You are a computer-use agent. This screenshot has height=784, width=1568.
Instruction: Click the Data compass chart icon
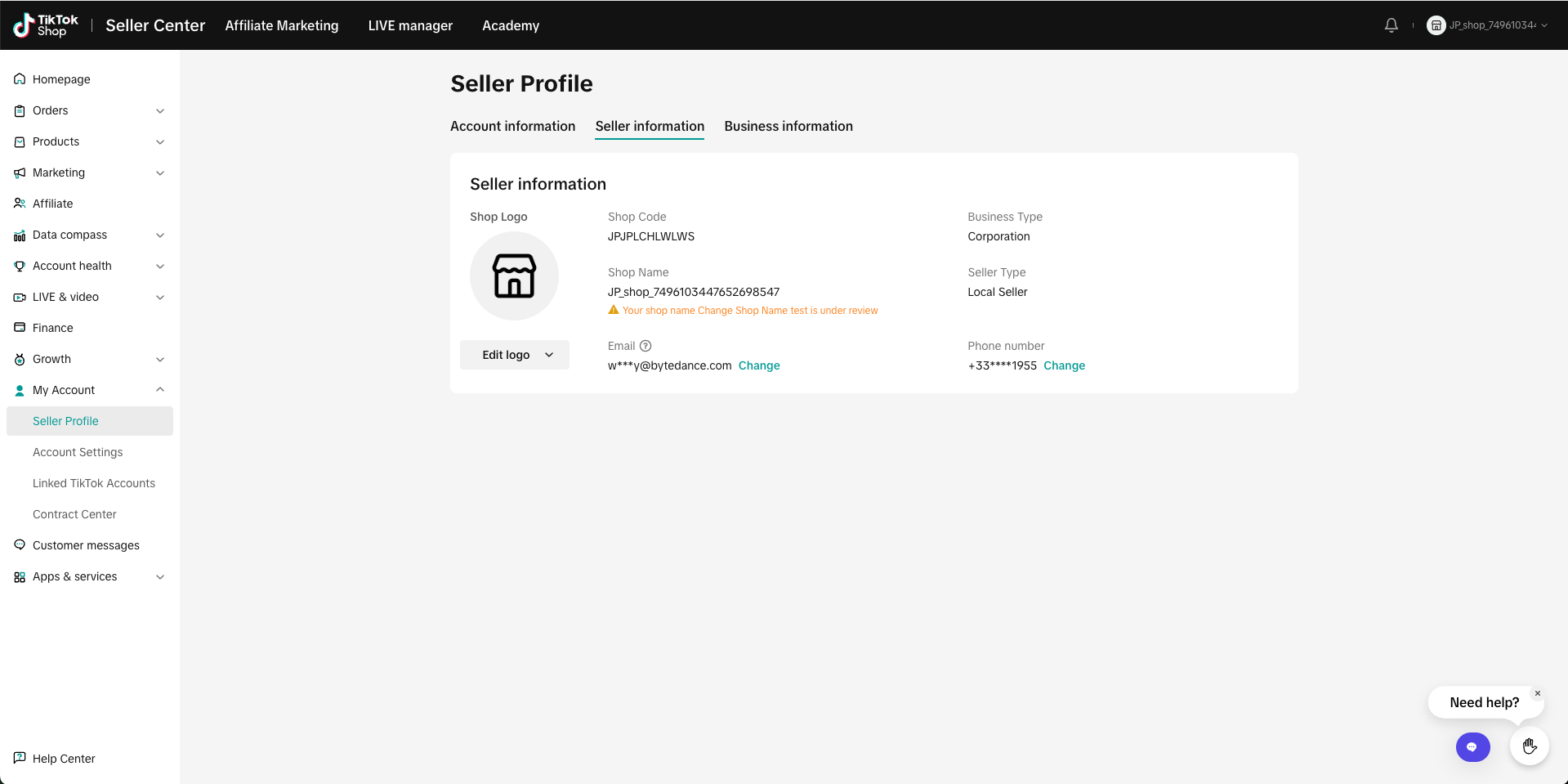[20, 235]
